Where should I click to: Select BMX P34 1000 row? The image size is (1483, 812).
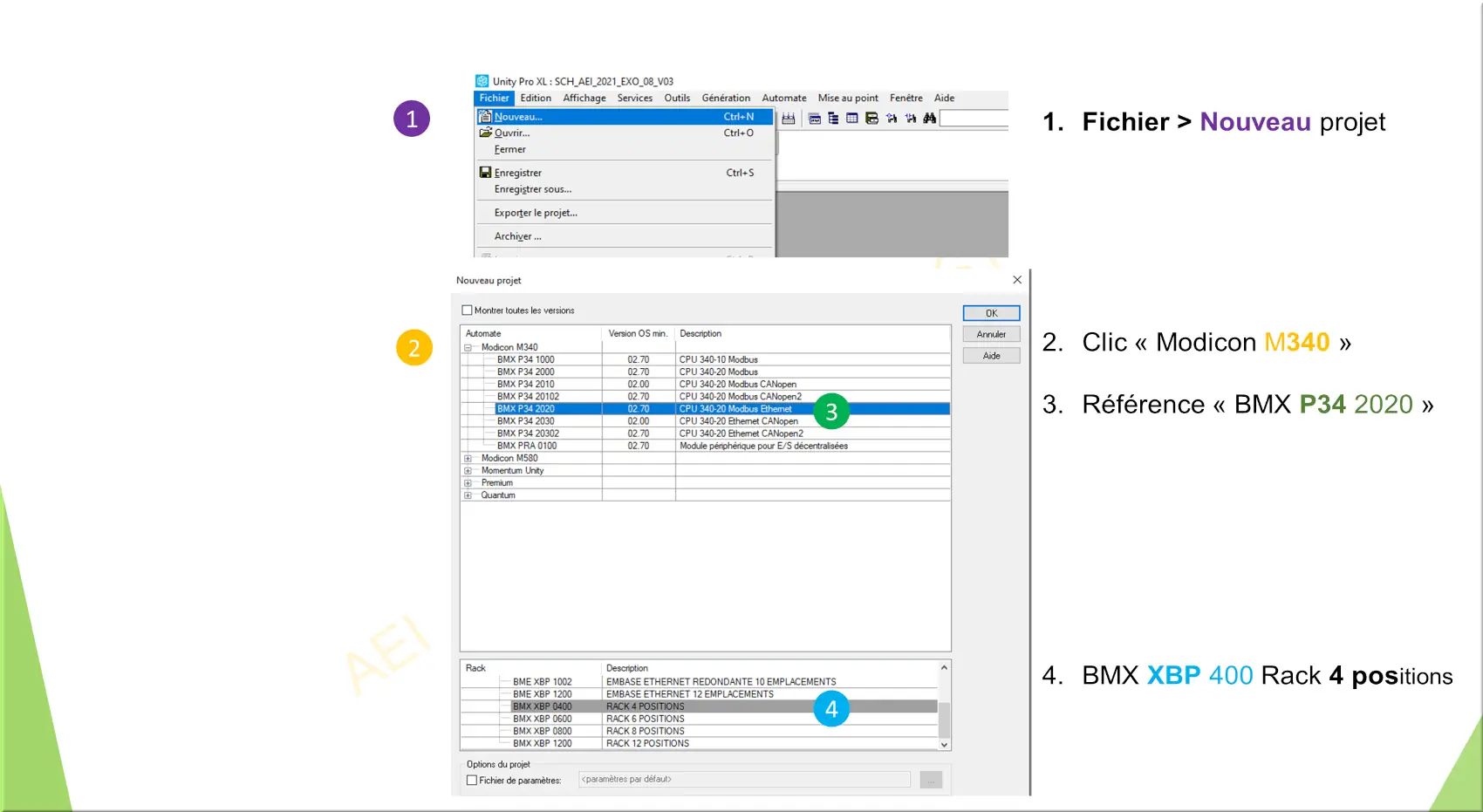(x=706, y=359)
